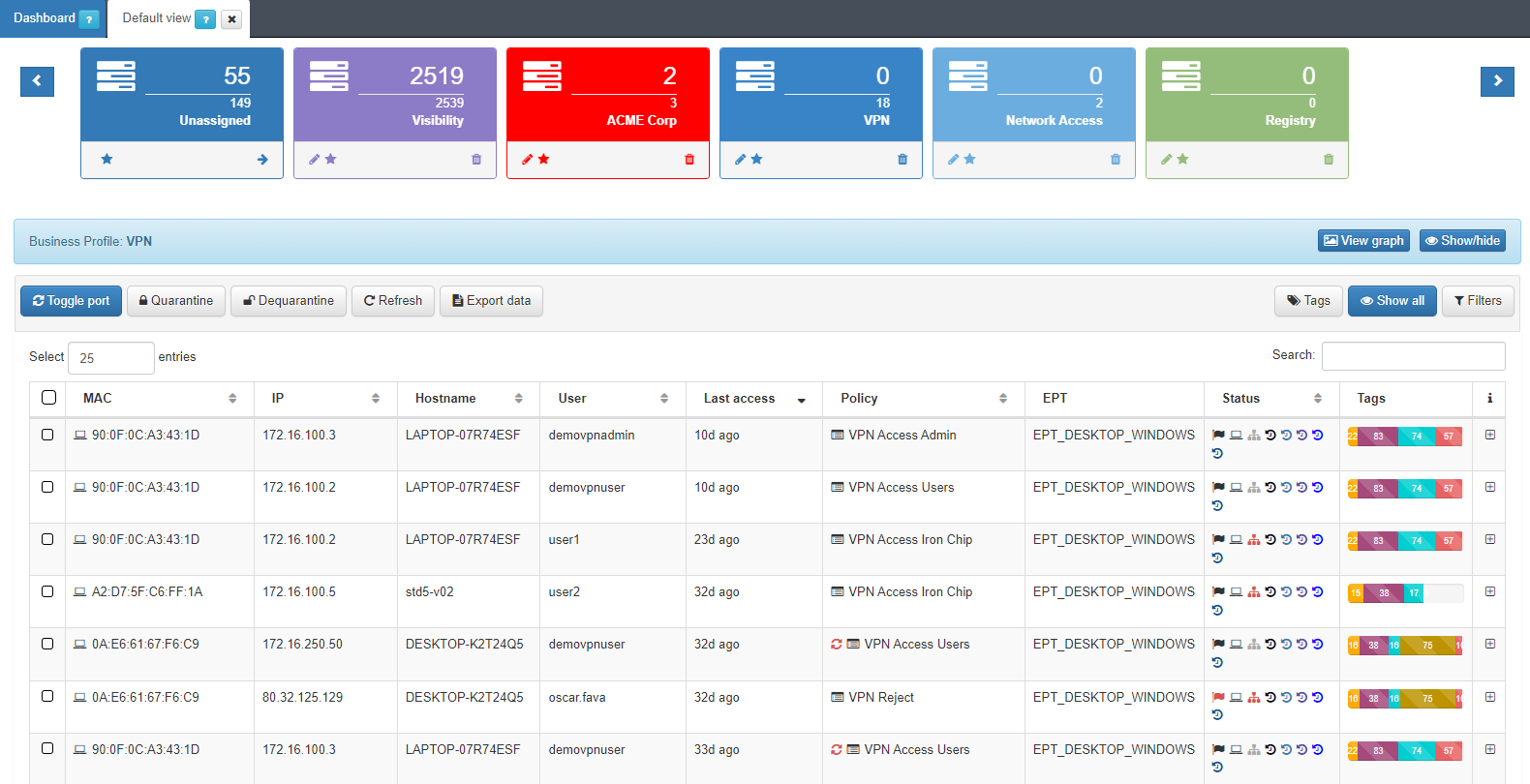Click sync icon on 33d ago VPN Access Users policy

click(x=837, y=749)
